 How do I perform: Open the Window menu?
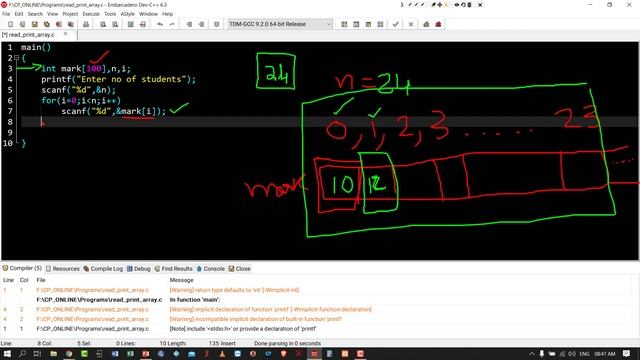pos(148,14)
